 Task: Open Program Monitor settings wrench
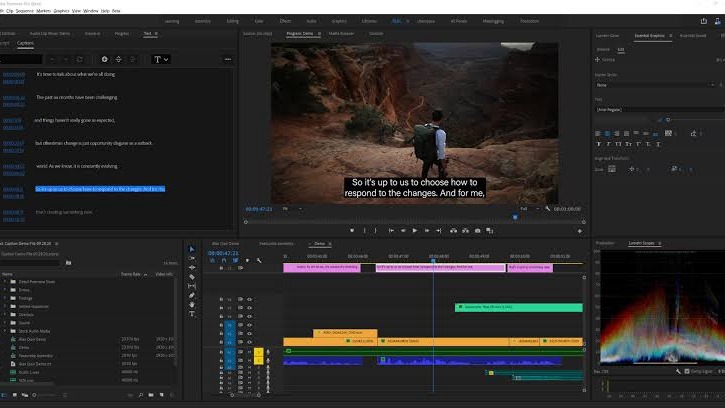[x=548, y=209]
